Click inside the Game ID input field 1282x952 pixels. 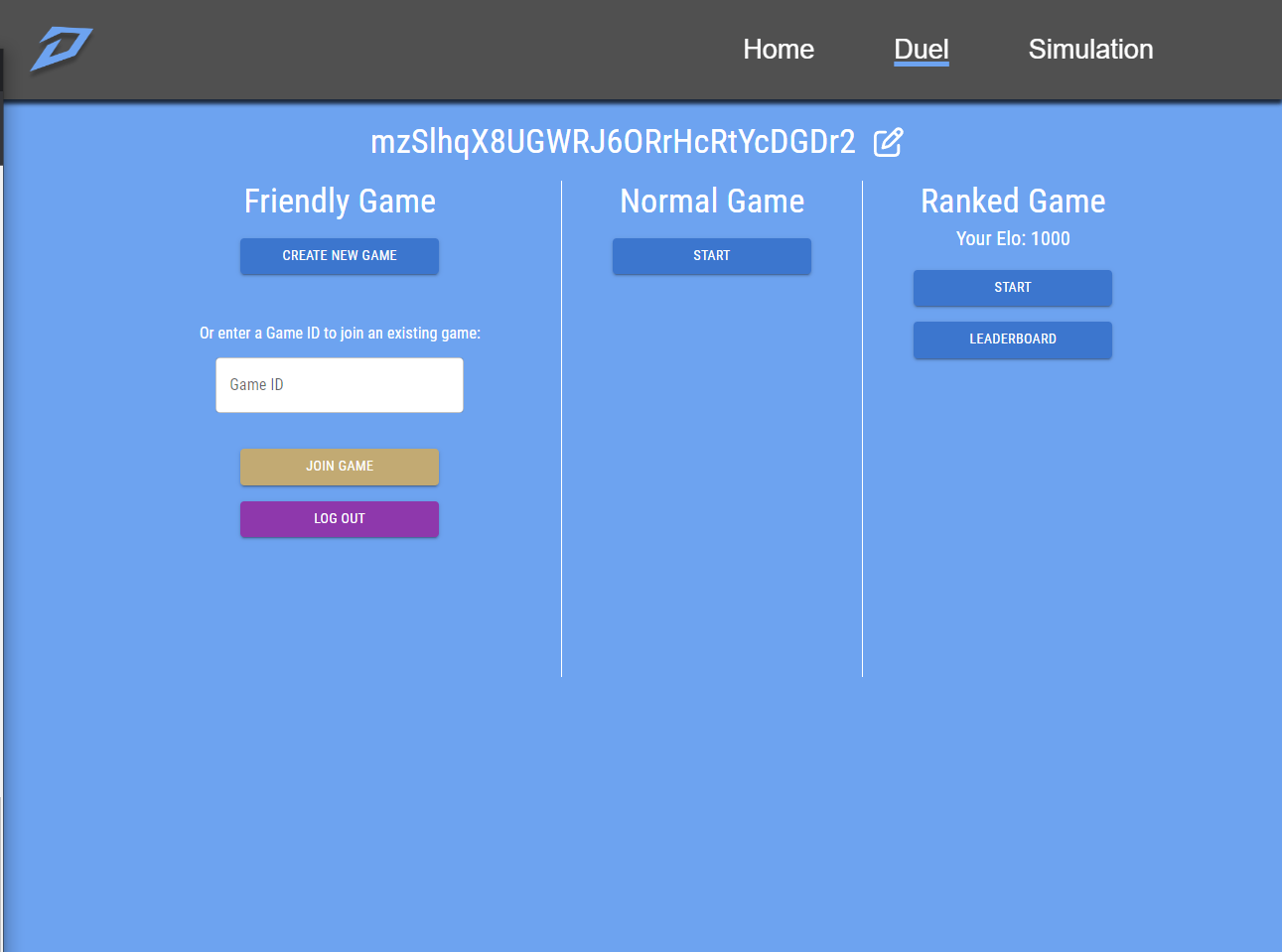339,384
